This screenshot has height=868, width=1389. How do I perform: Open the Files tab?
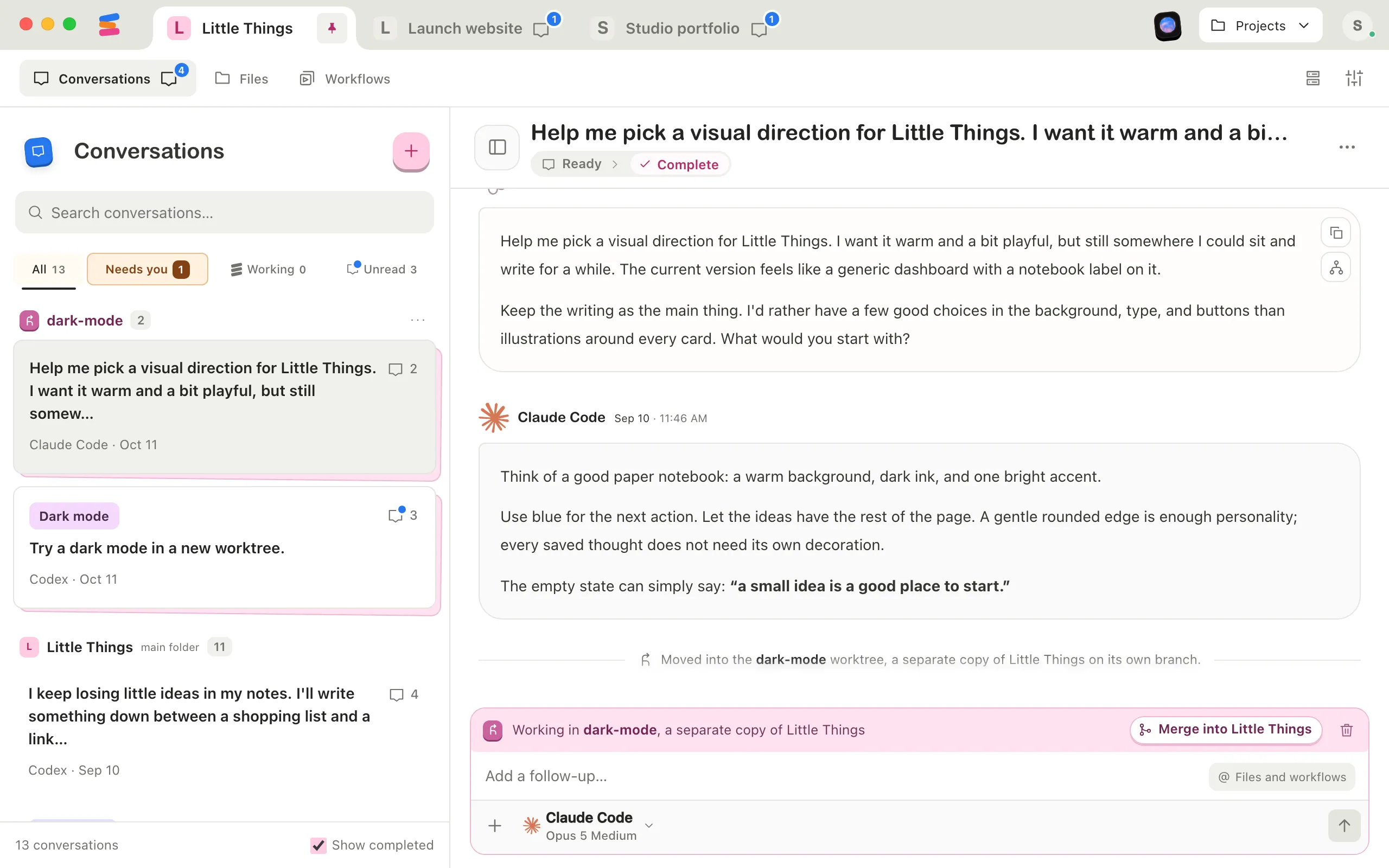point(241,79)
